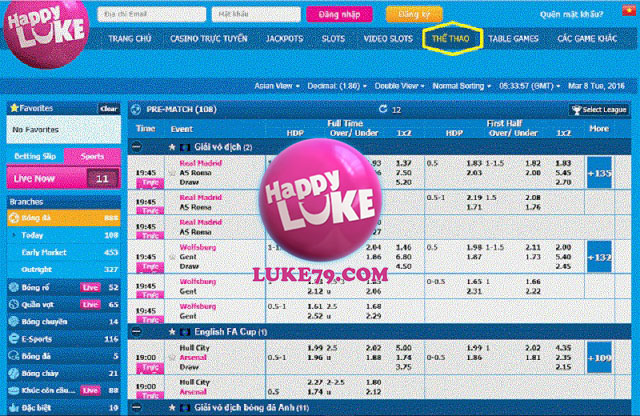The image size is (640, 416).
Task: Click the flag icon next to English FA Cup
Action: [x=185, y=332]
